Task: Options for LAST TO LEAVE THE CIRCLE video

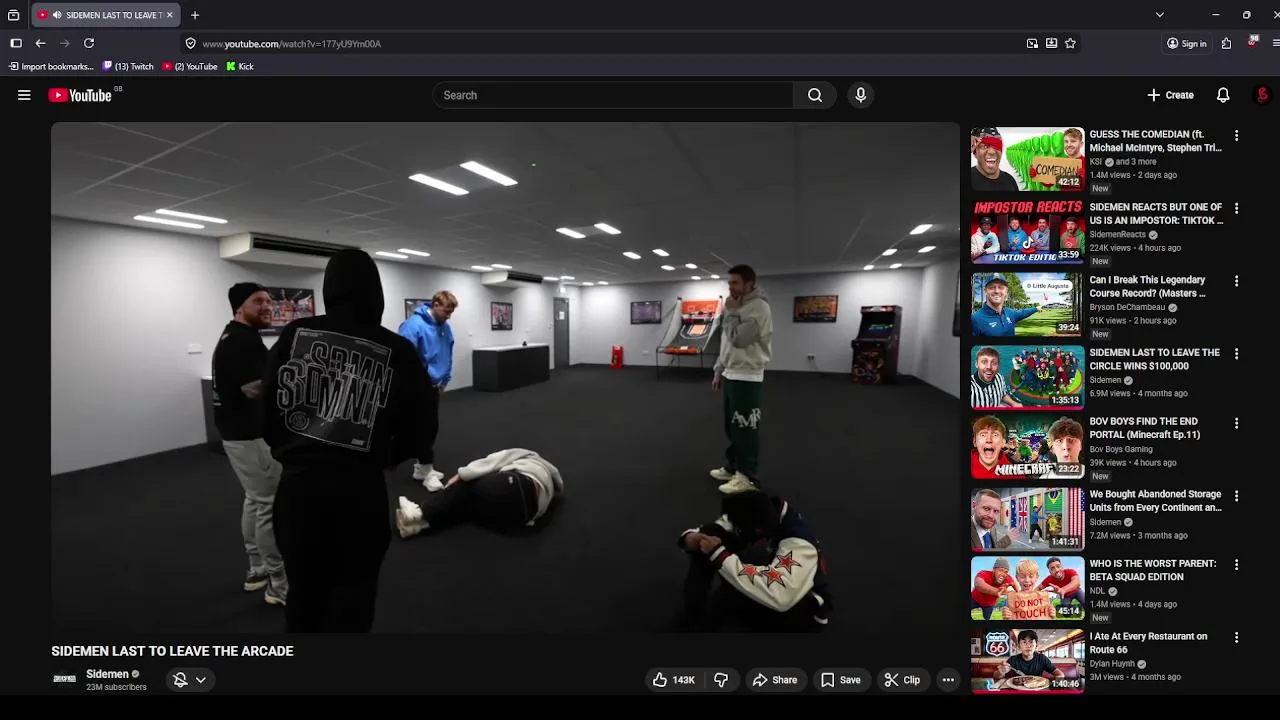Action: click(x=1236, y=354)
